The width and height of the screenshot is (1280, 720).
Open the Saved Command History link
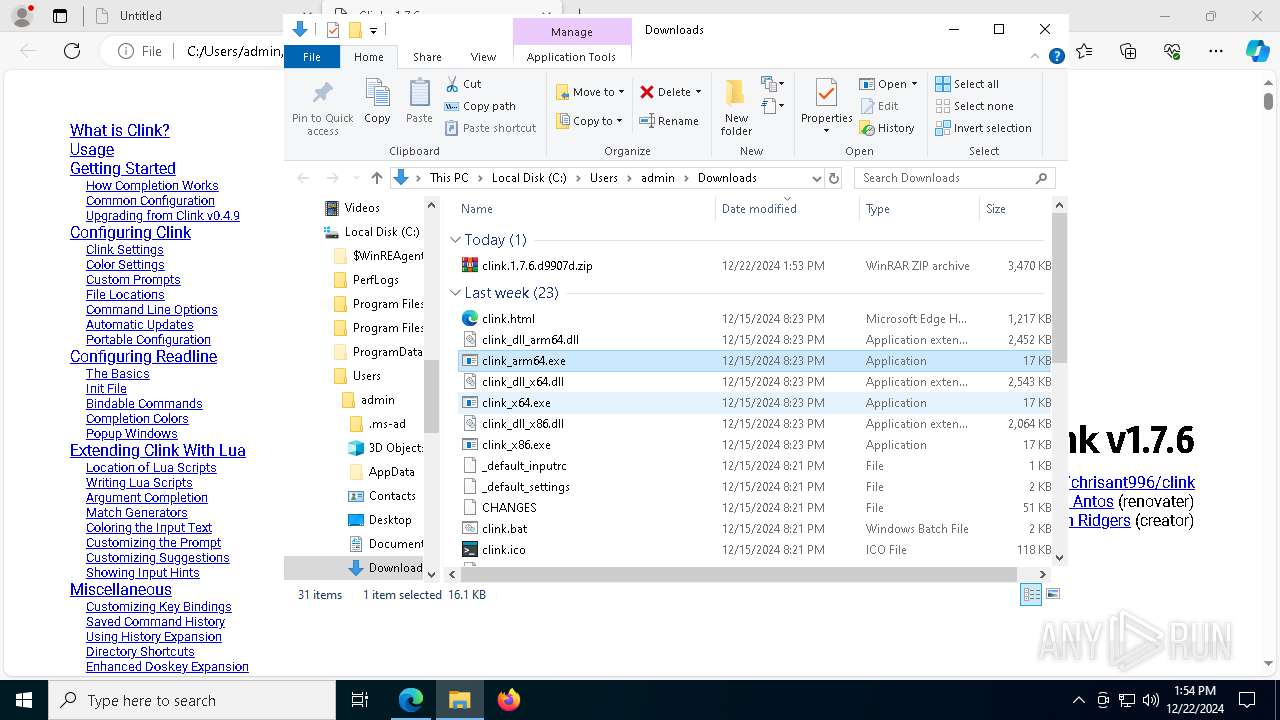pos(155,622)
